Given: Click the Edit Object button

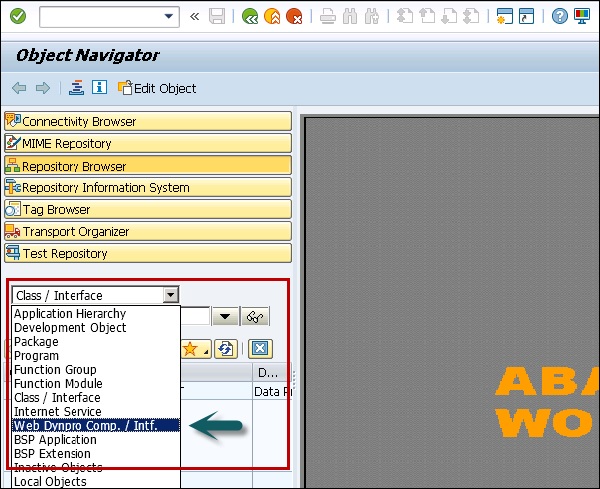Looking at the screenshot, I should pos(156,88).
